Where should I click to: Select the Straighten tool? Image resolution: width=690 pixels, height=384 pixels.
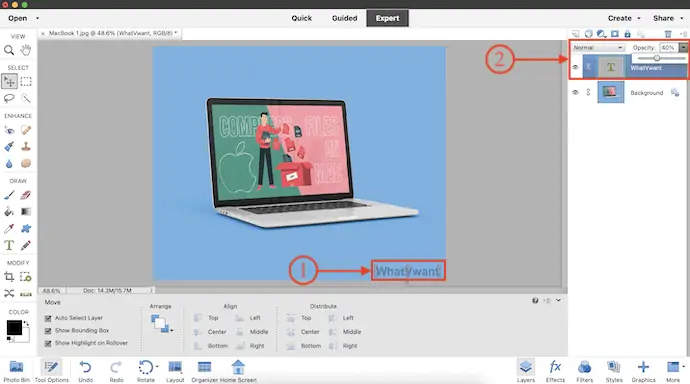tap(26, 293)
